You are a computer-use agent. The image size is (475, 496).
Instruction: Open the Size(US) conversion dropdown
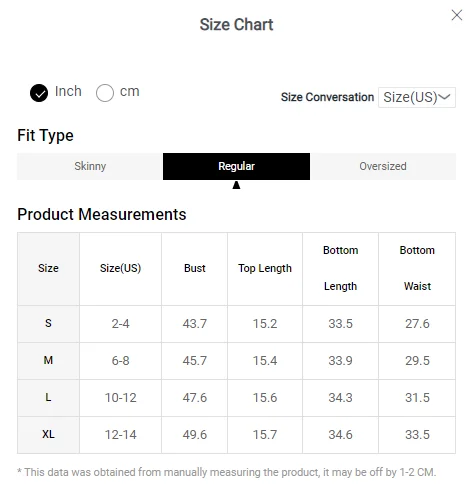pos(417,97)
